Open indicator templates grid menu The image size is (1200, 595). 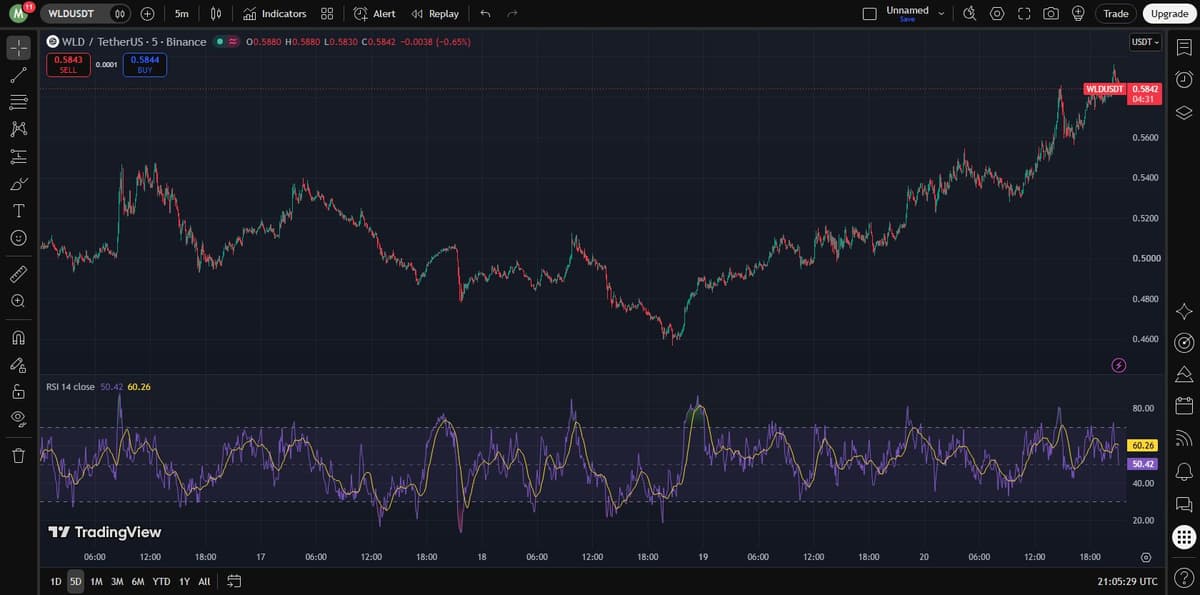[327, 14]
